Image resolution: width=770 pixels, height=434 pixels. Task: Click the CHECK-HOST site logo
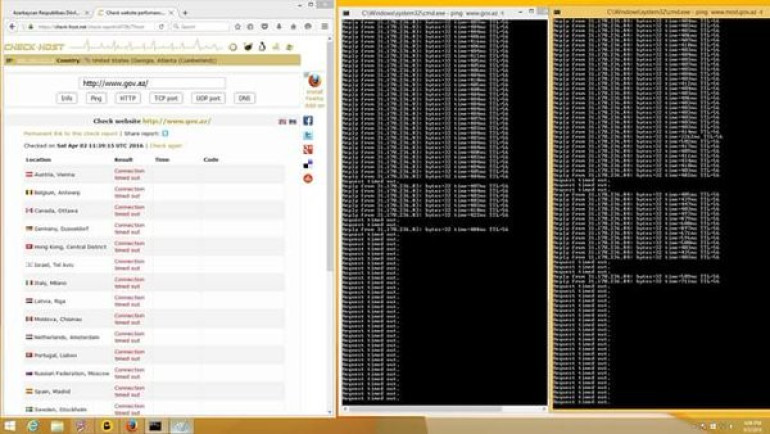(34, 47)
